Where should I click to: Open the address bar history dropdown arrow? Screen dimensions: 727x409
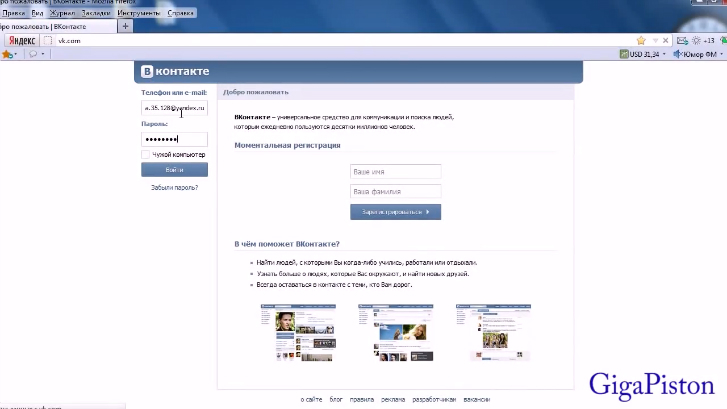click(x=655, y=41)
